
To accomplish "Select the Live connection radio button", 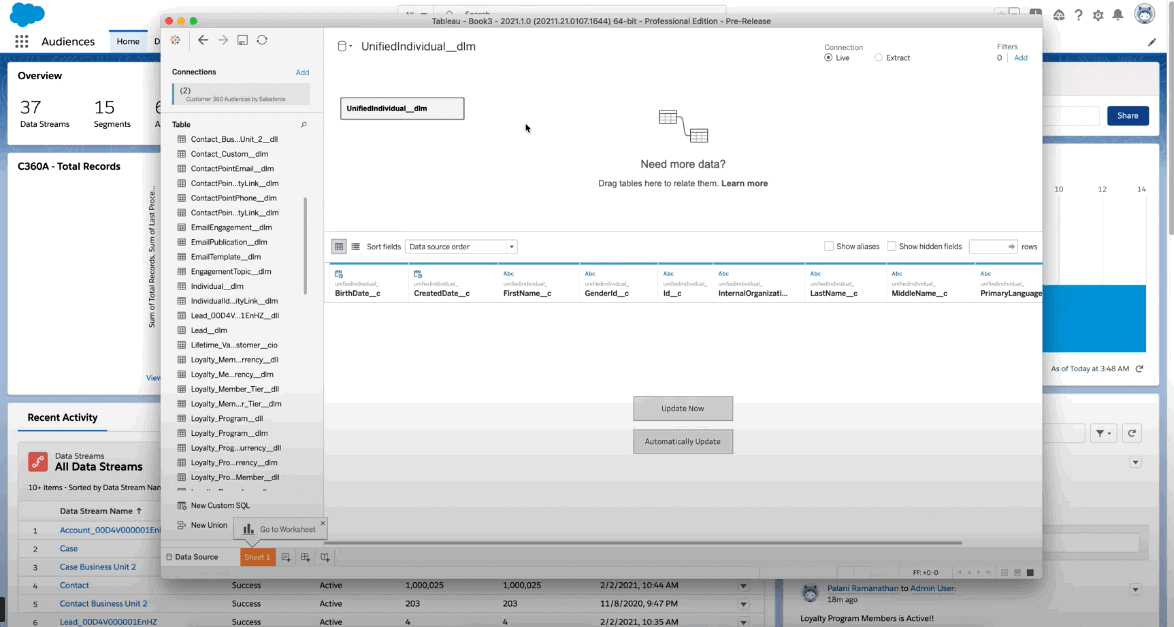I will (x=828, y=58).
